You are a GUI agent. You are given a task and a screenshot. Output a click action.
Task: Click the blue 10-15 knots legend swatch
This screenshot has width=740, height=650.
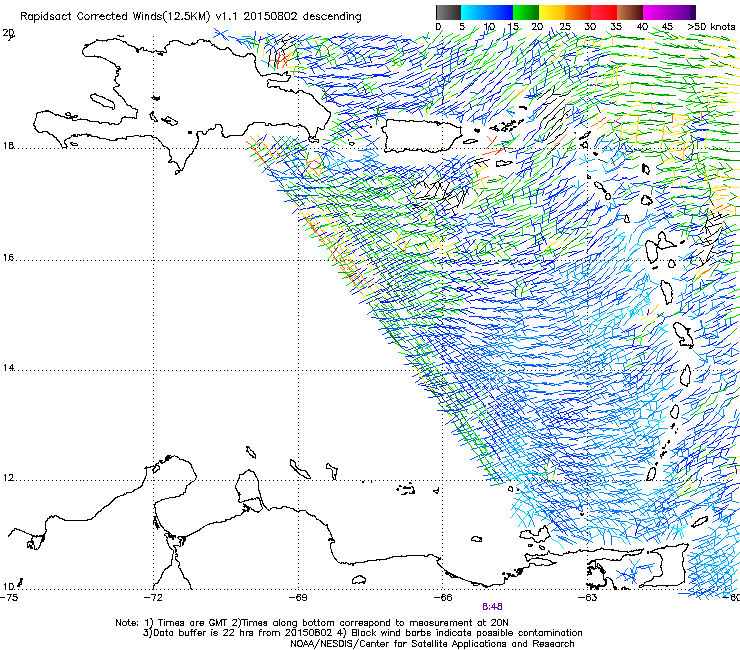[500, 12]
